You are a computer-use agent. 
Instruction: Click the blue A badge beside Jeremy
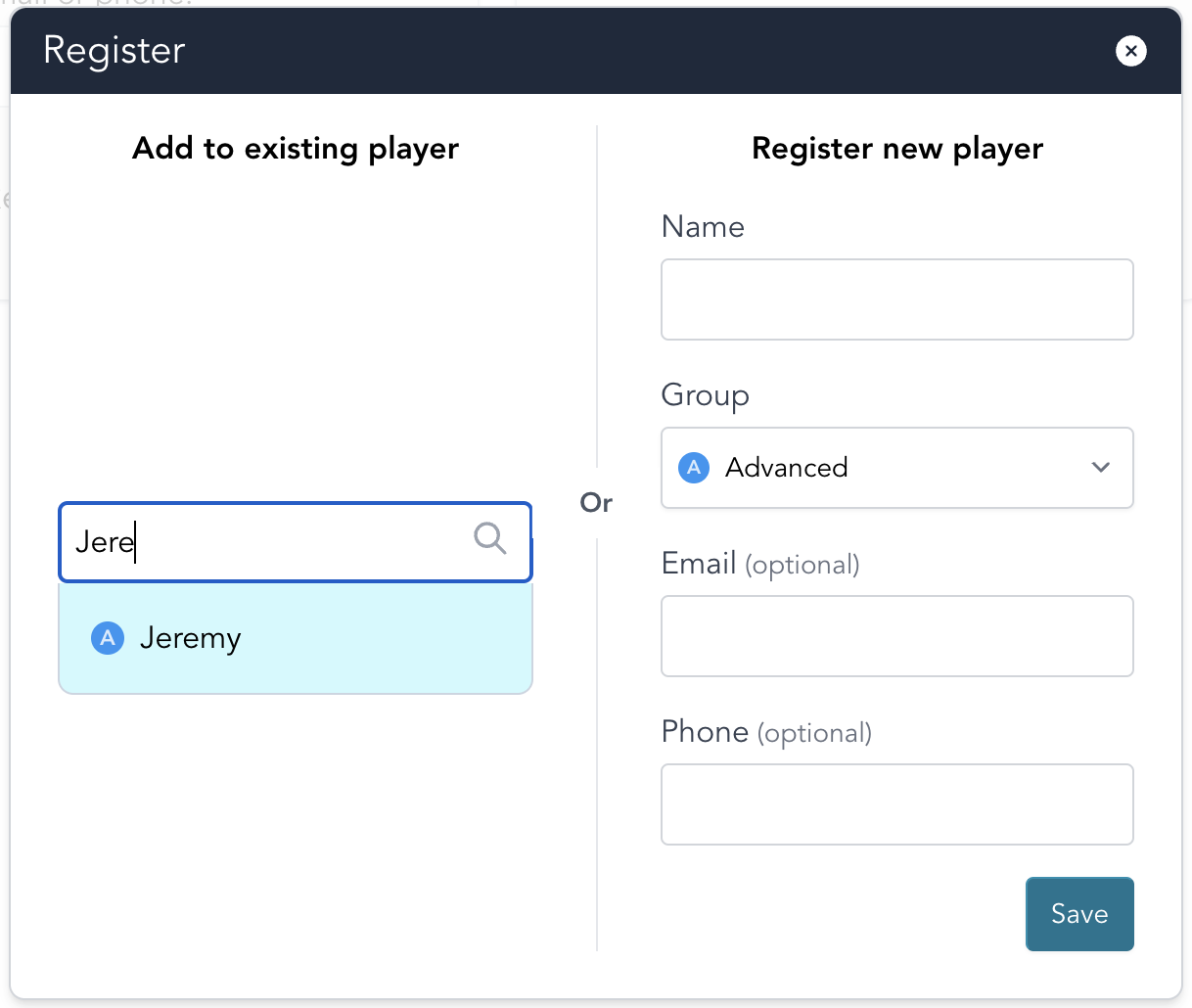coord(108,638)
